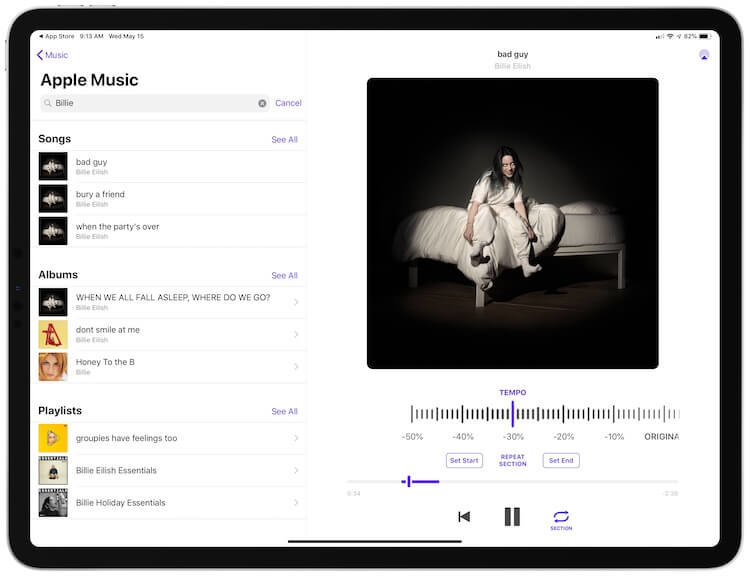Reset tempo to ORIGINAL
750x577 pixels.
[x=662, y=437]
